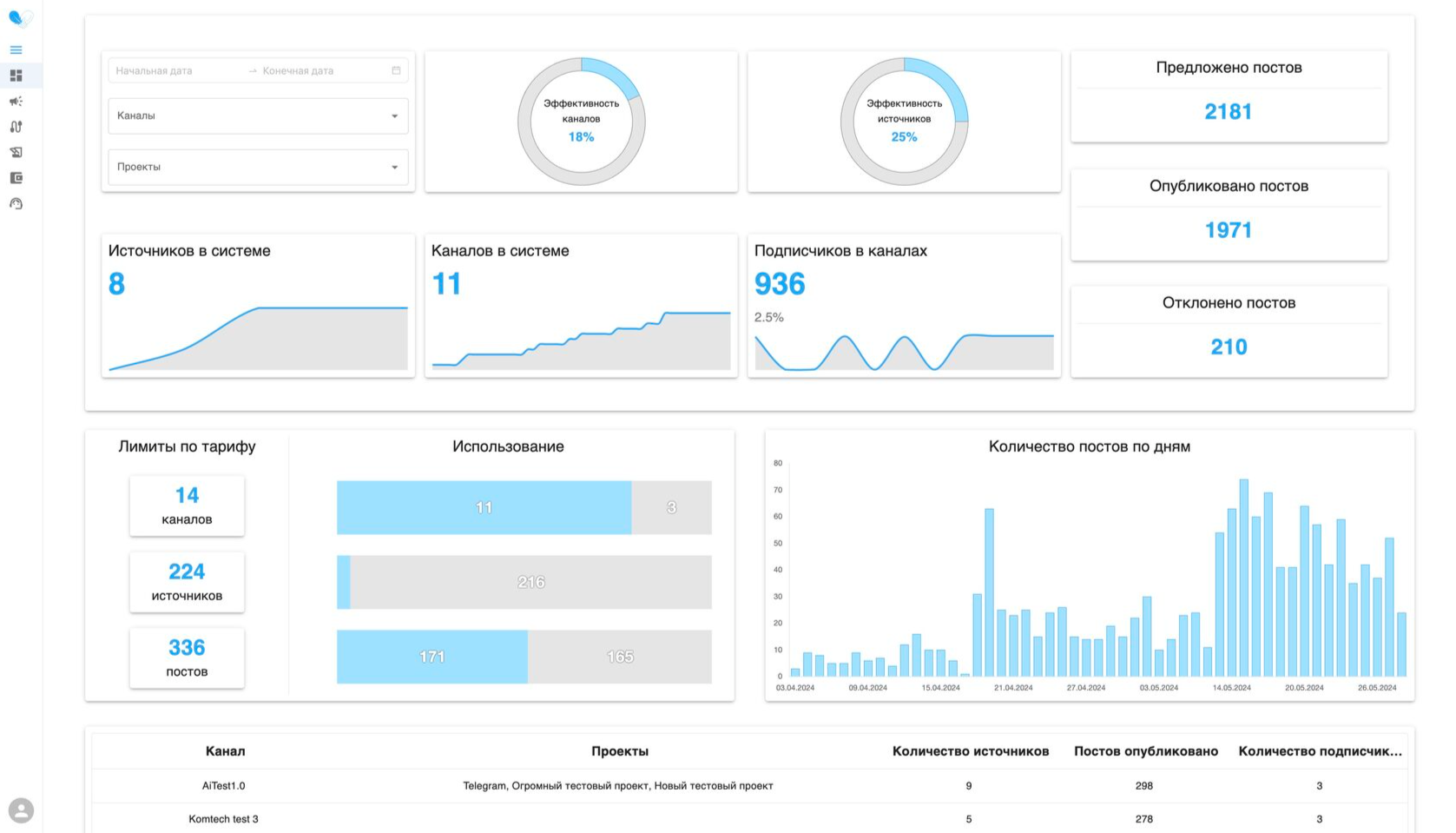The height and width of the screenshot is (833, 1456).
Task: Open the route sources icon in sidebar
Action: (x=16, y=127)
